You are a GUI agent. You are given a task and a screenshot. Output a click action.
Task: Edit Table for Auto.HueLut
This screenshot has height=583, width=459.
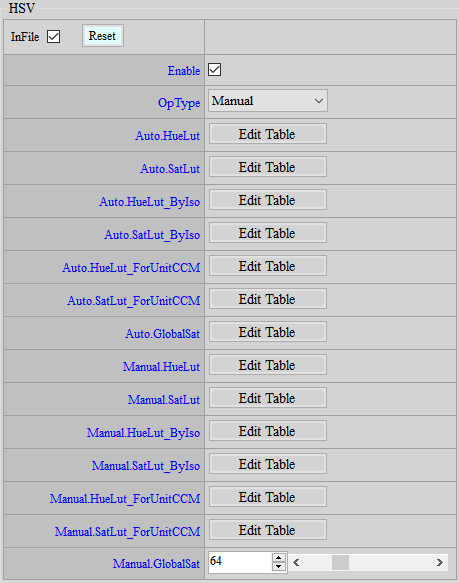268,134
